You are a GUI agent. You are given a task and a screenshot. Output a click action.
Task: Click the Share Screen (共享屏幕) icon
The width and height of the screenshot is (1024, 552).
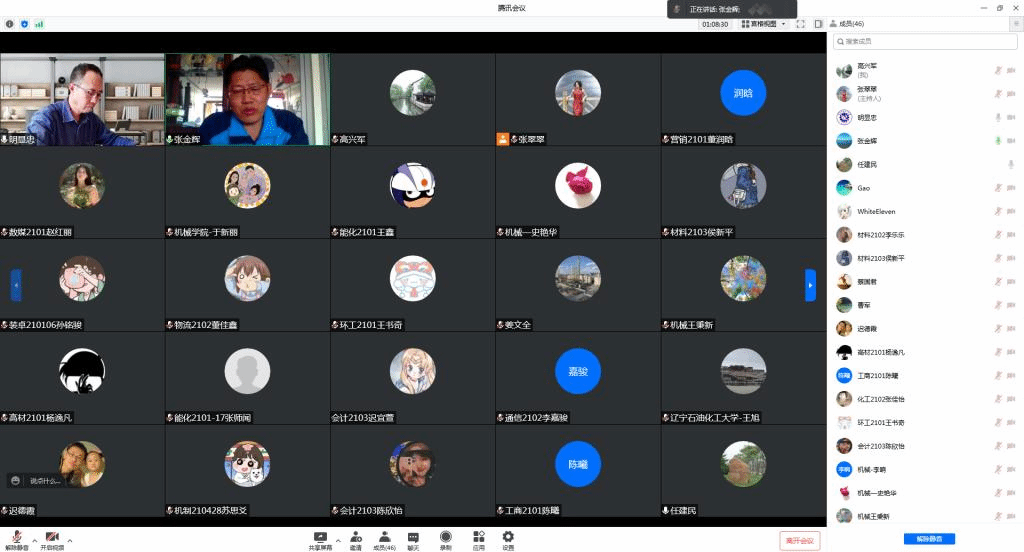(x=320, y=538)
